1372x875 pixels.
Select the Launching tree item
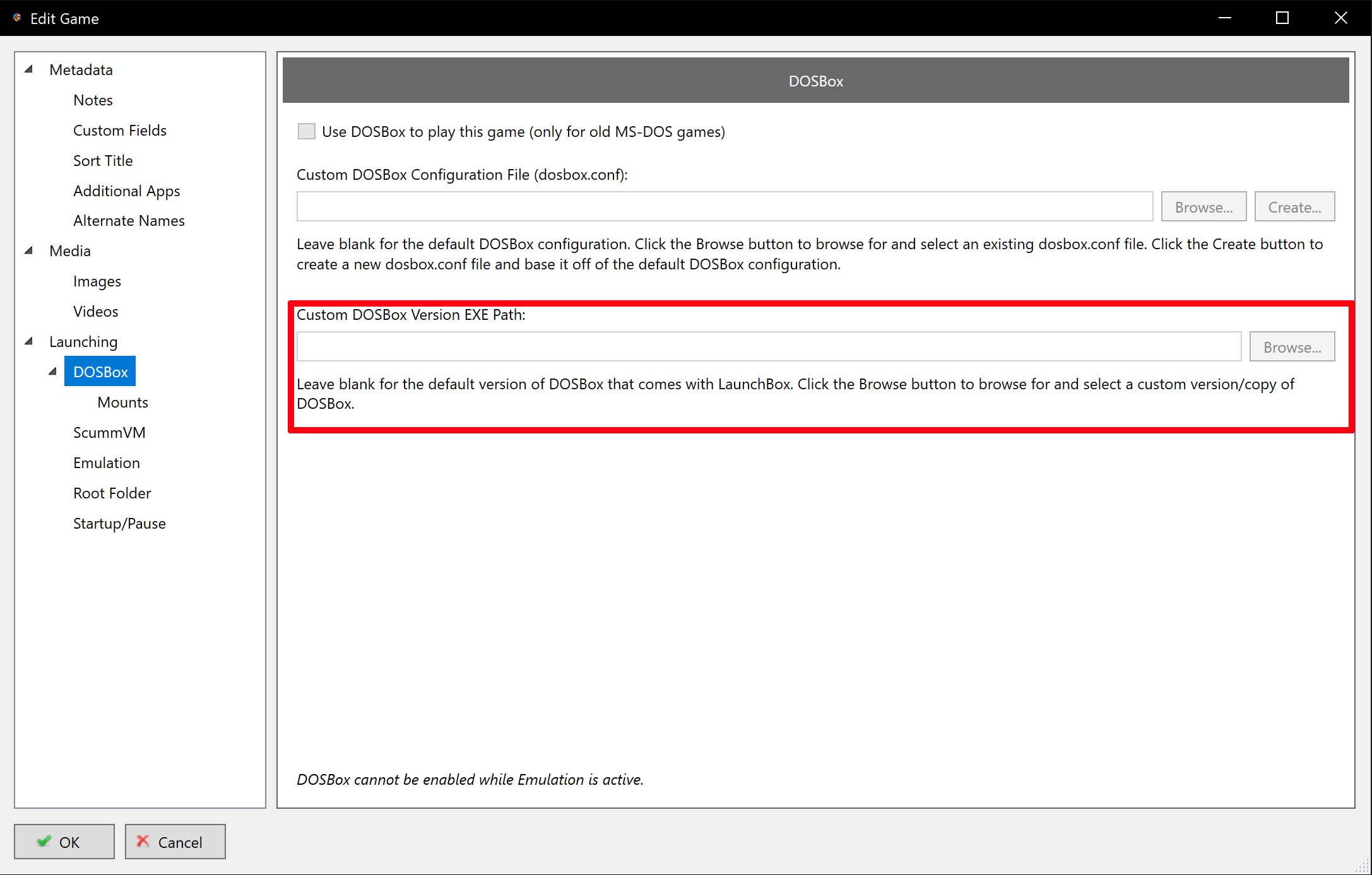coord(83,342)
